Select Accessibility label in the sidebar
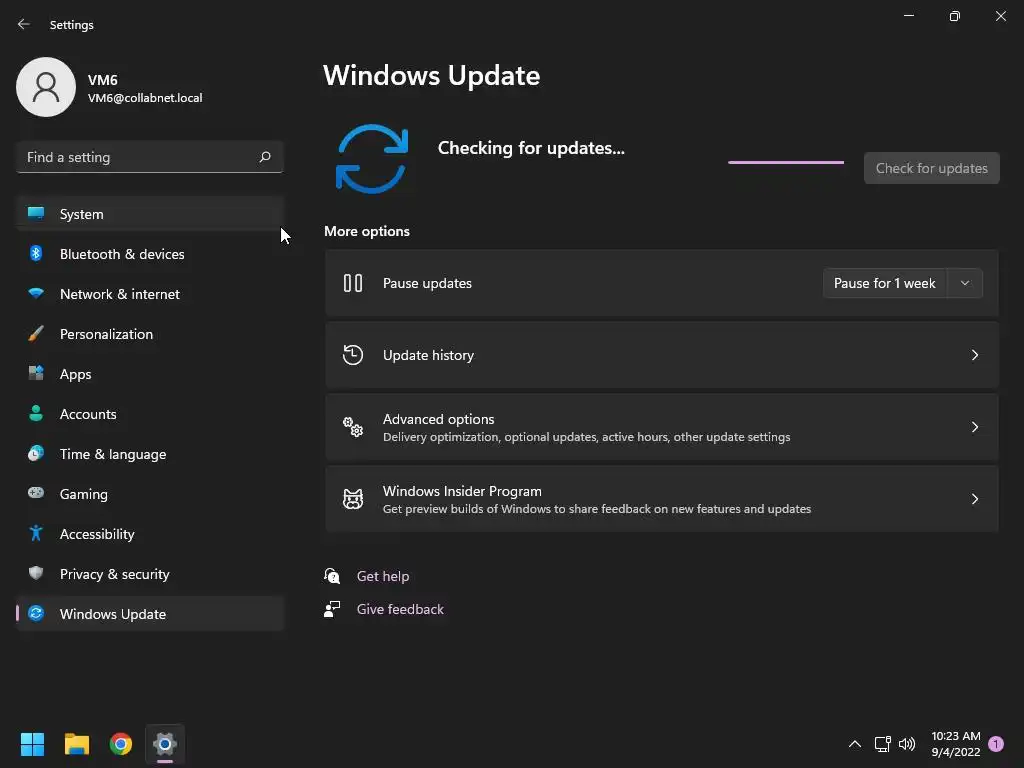Image resolution: width=1024 pixels, height=768 pixels. click(x=97, y=534)
